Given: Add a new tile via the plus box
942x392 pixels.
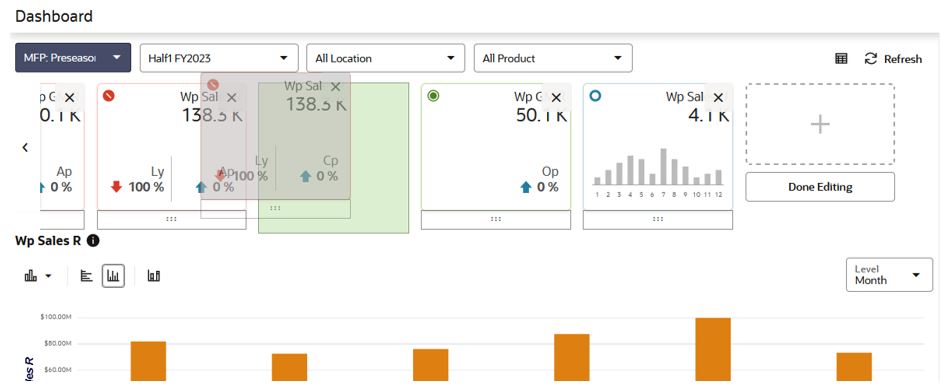Looking at the screenshot, I should click(x=820, y=124).
